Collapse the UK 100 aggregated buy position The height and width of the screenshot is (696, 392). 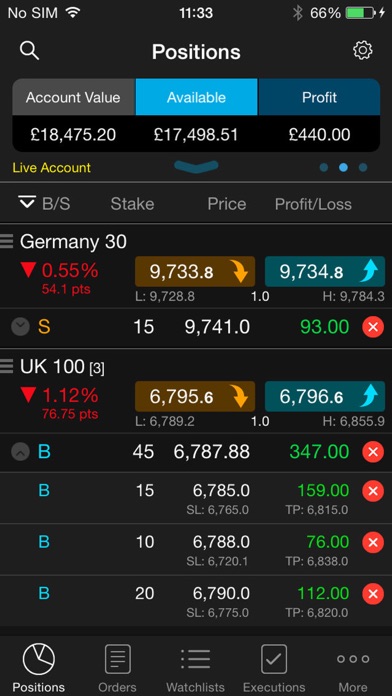point(20,452)
